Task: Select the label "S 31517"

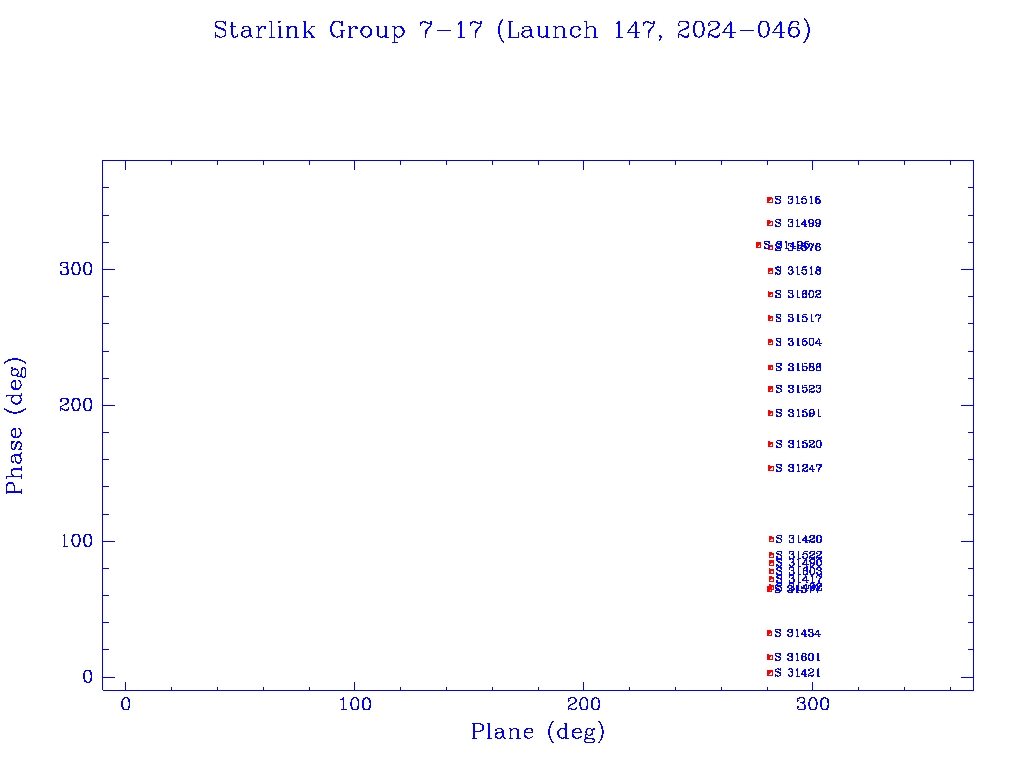Action: tap(798, 319)
